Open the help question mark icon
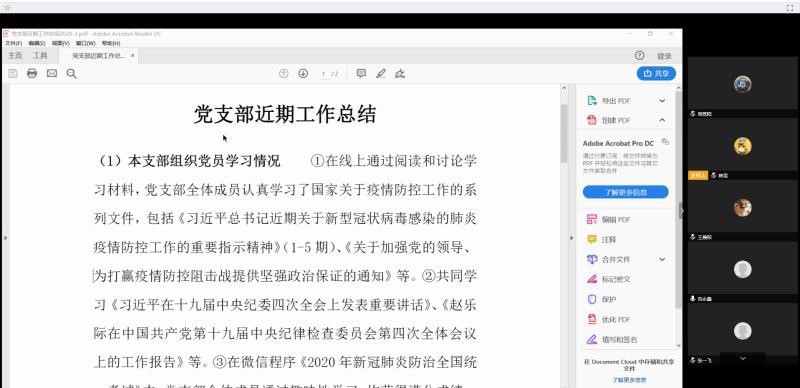The height and width of the screenshot is (388, 800). click(x=639, y=55)
